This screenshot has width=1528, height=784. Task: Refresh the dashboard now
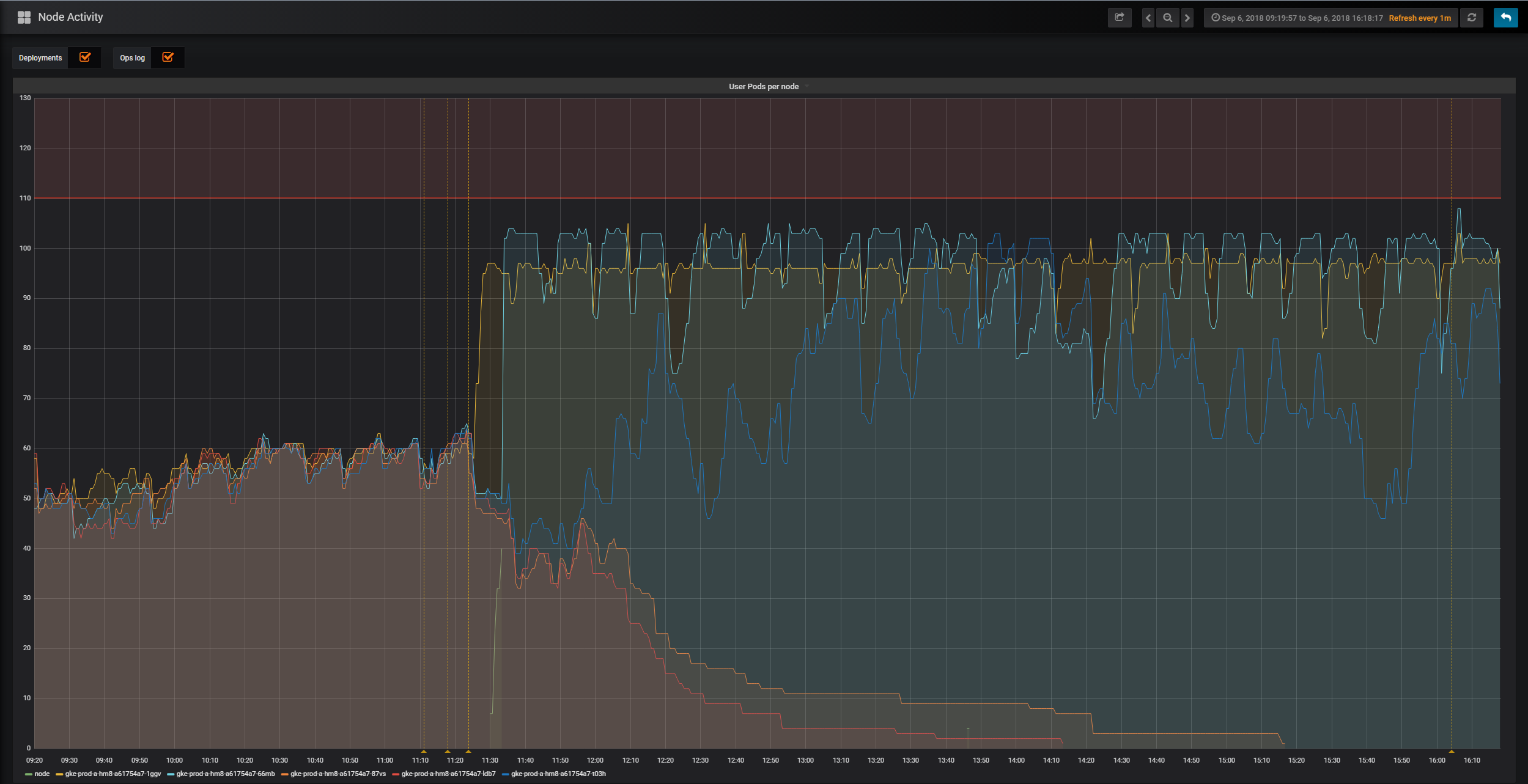point(1472,18)
